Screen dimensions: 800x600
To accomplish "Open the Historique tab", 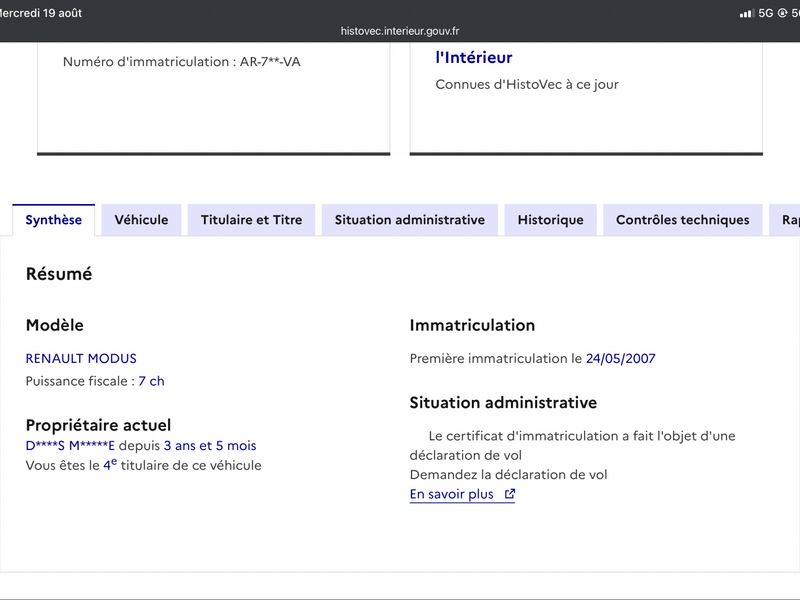I will pos(551,220).
